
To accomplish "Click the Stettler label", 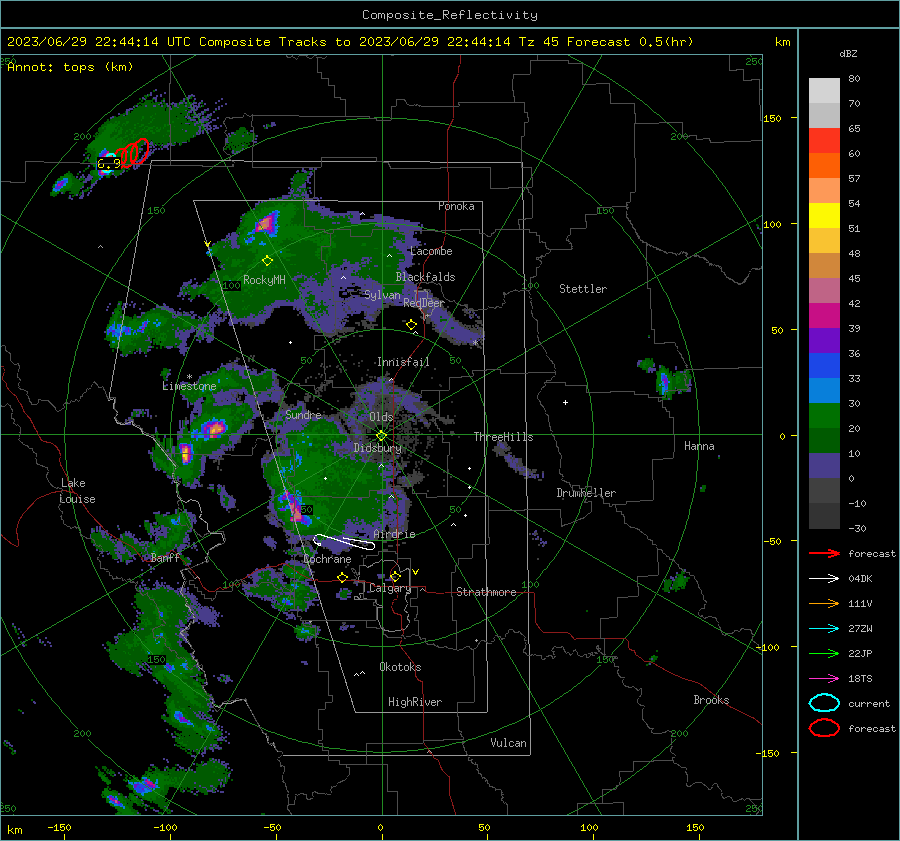I will (x=583, y=289).
